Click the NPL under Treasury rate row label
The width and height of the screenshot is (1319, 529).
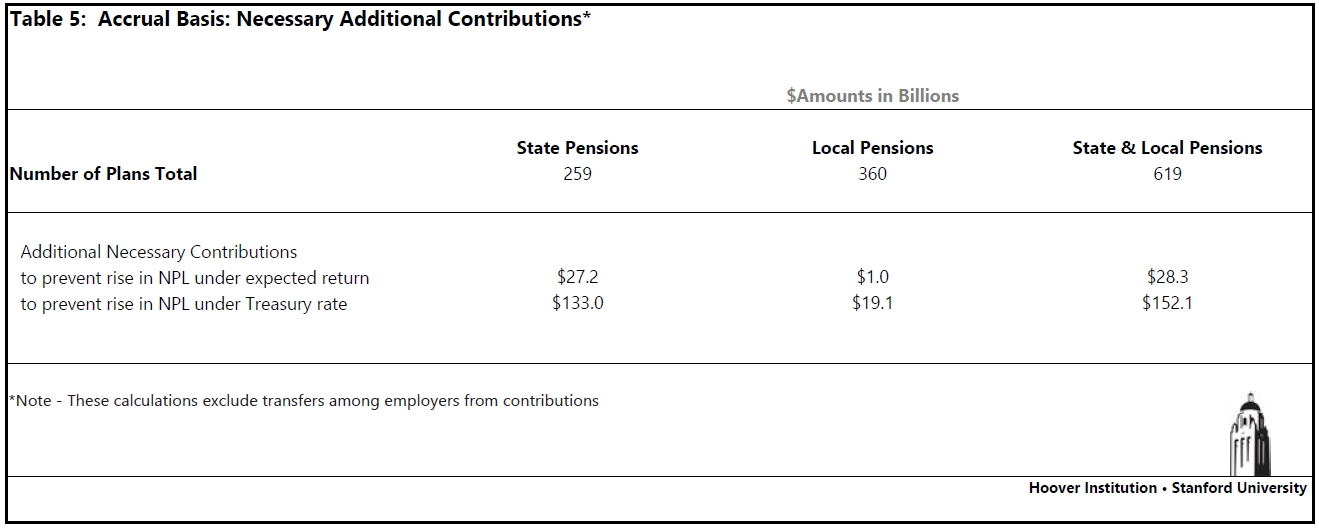tap(183, 304)
